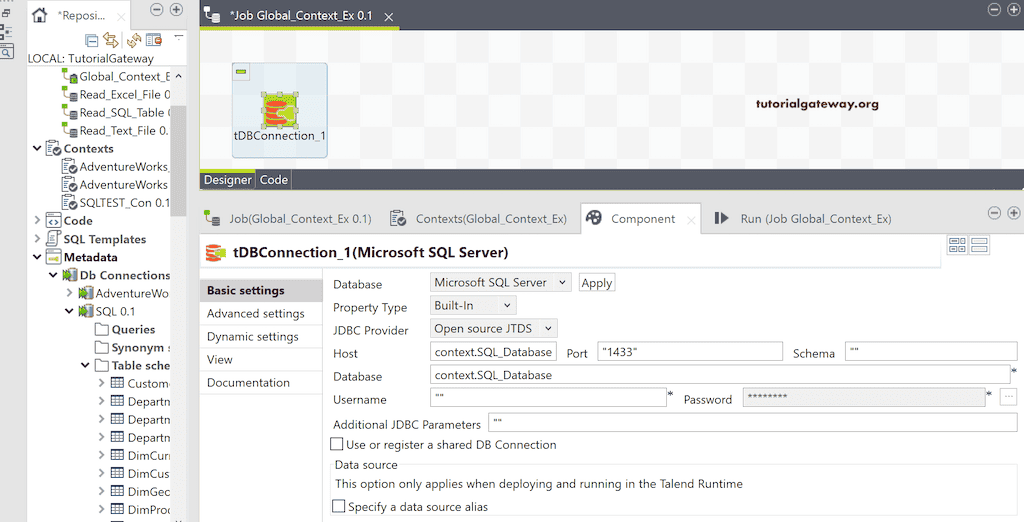Select the Queries folder
This screenshot has width=1024, height=522.
(125, 330)
